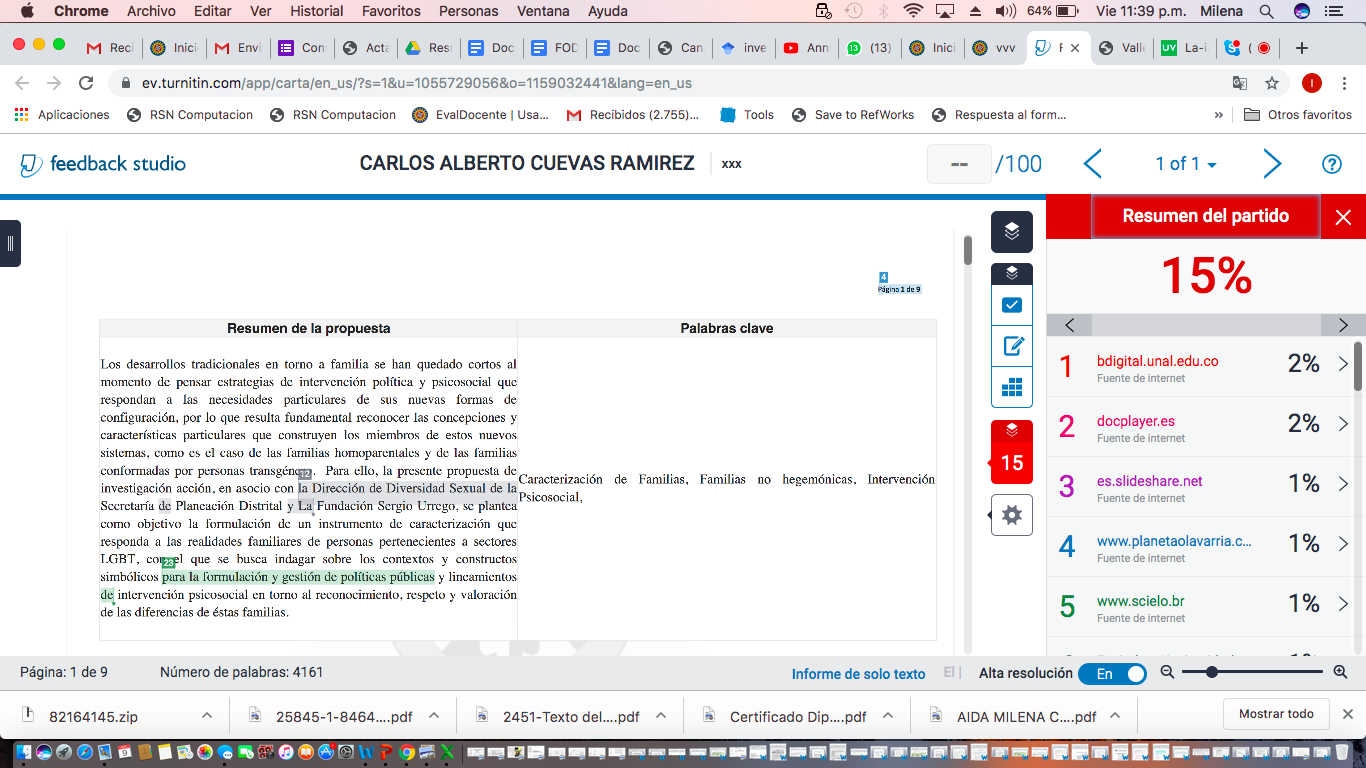Image resolution: width=1366 pixels, height=768 pixels.
Task: Open Aplicaciones bookmarks shortcut
Action: click(62, 115)
